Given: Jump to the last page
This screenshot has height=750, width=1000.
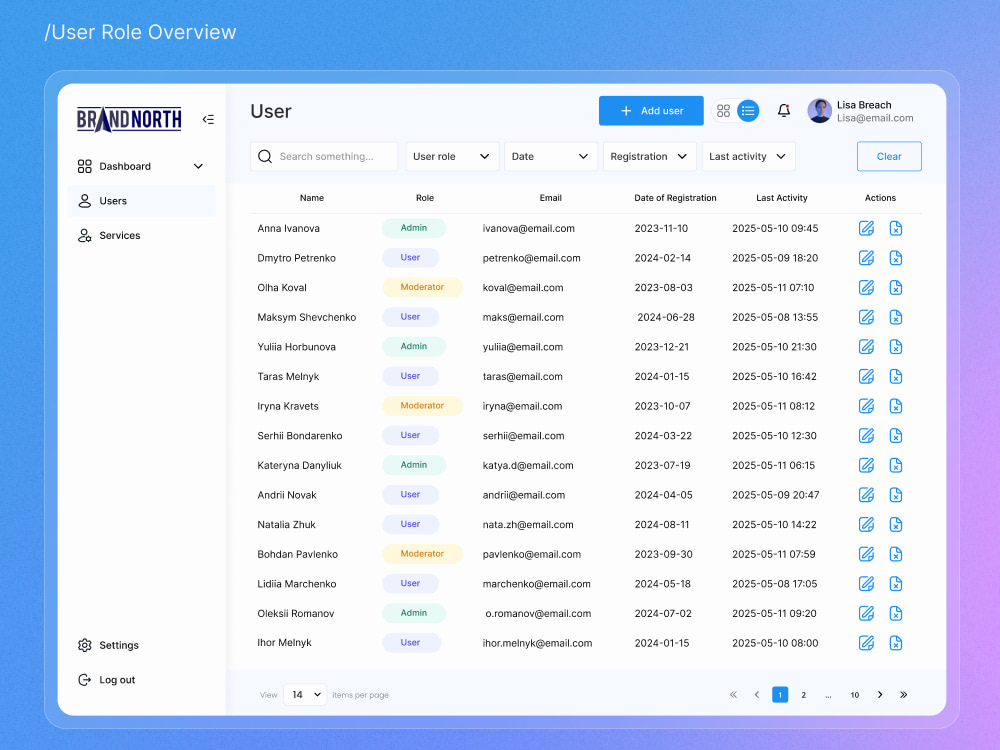Looking at the screenshot, I should (904, 695).
